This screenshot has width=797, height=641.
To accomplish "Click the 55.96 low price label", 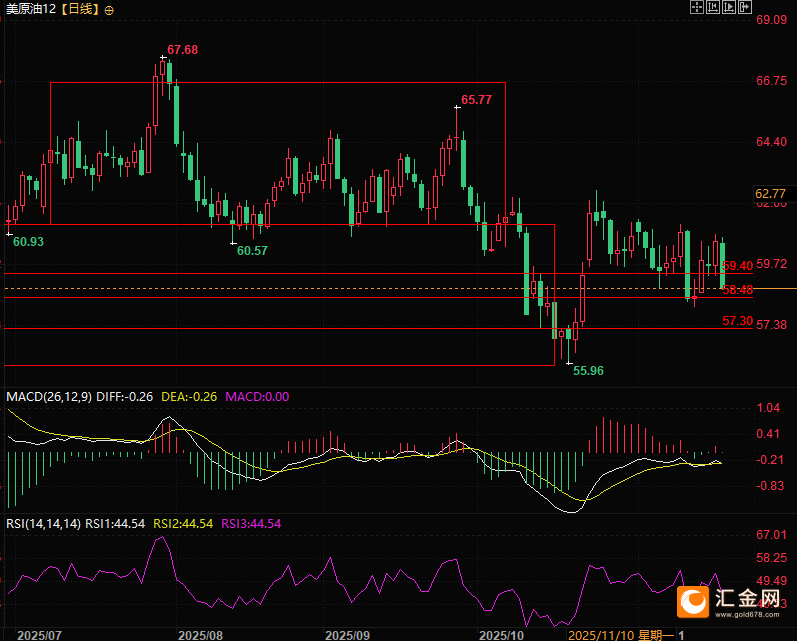I will (587, 370).
